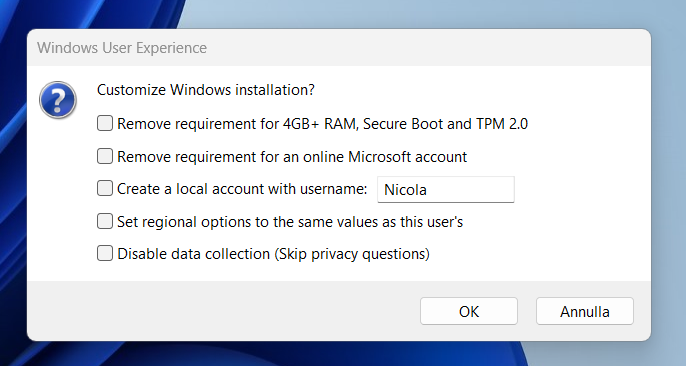Image resolution: width=686 pixels, height=366 pixels.
Task: Enable Set regional options to this user's values
Action: pyautogui.click(x=105, y=221)
